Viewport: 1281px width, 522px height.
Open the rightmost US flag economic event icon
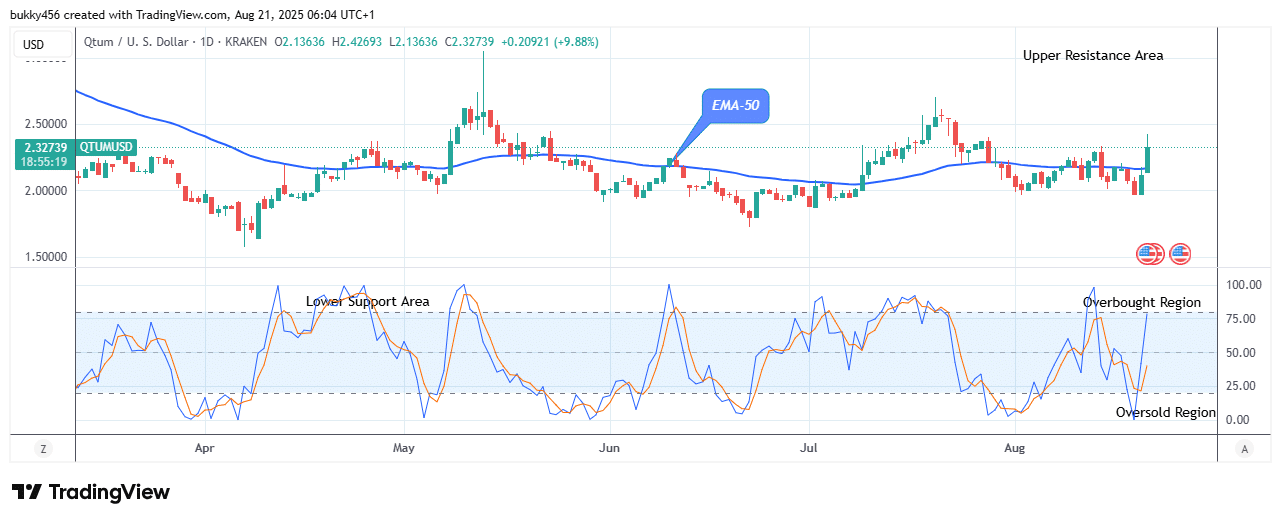point(1180,254)
